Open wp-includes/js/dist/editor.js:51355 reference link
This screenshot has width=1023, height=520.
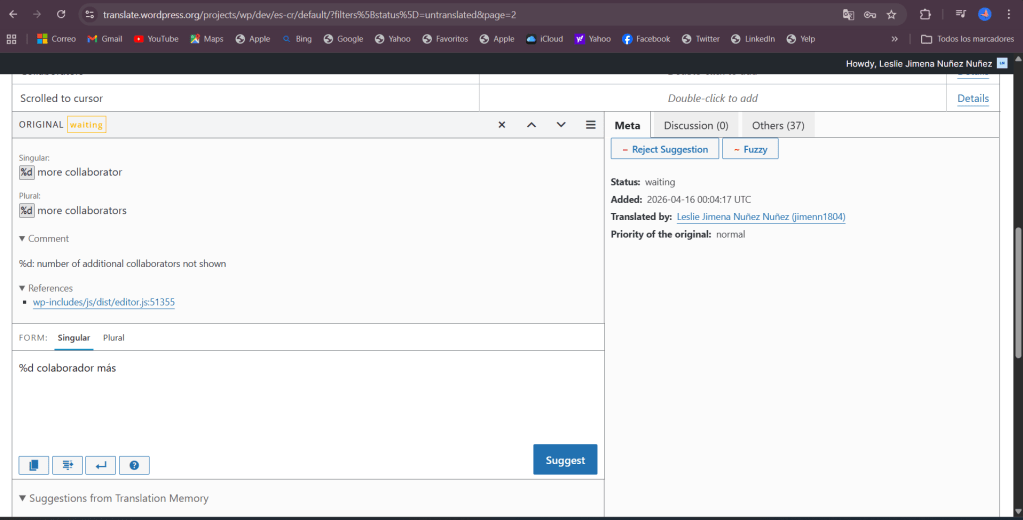pos(104,302)
